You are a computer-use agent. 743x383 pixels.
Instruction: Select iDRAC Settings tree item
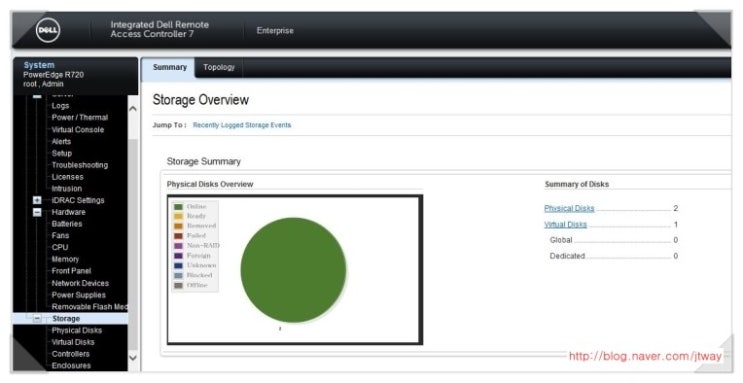(78, 201)
